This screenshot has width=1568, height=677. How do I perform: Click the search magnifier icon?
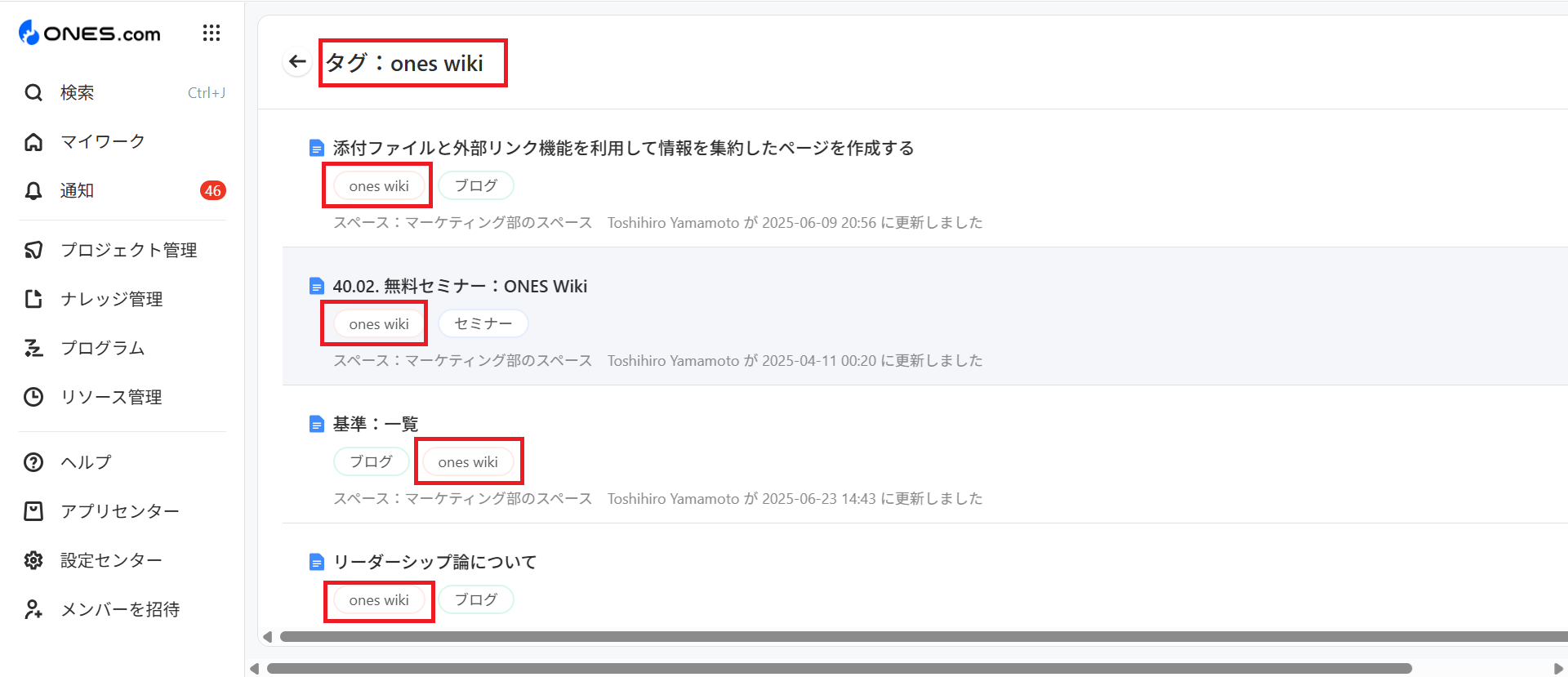click(x=33, y=92)
